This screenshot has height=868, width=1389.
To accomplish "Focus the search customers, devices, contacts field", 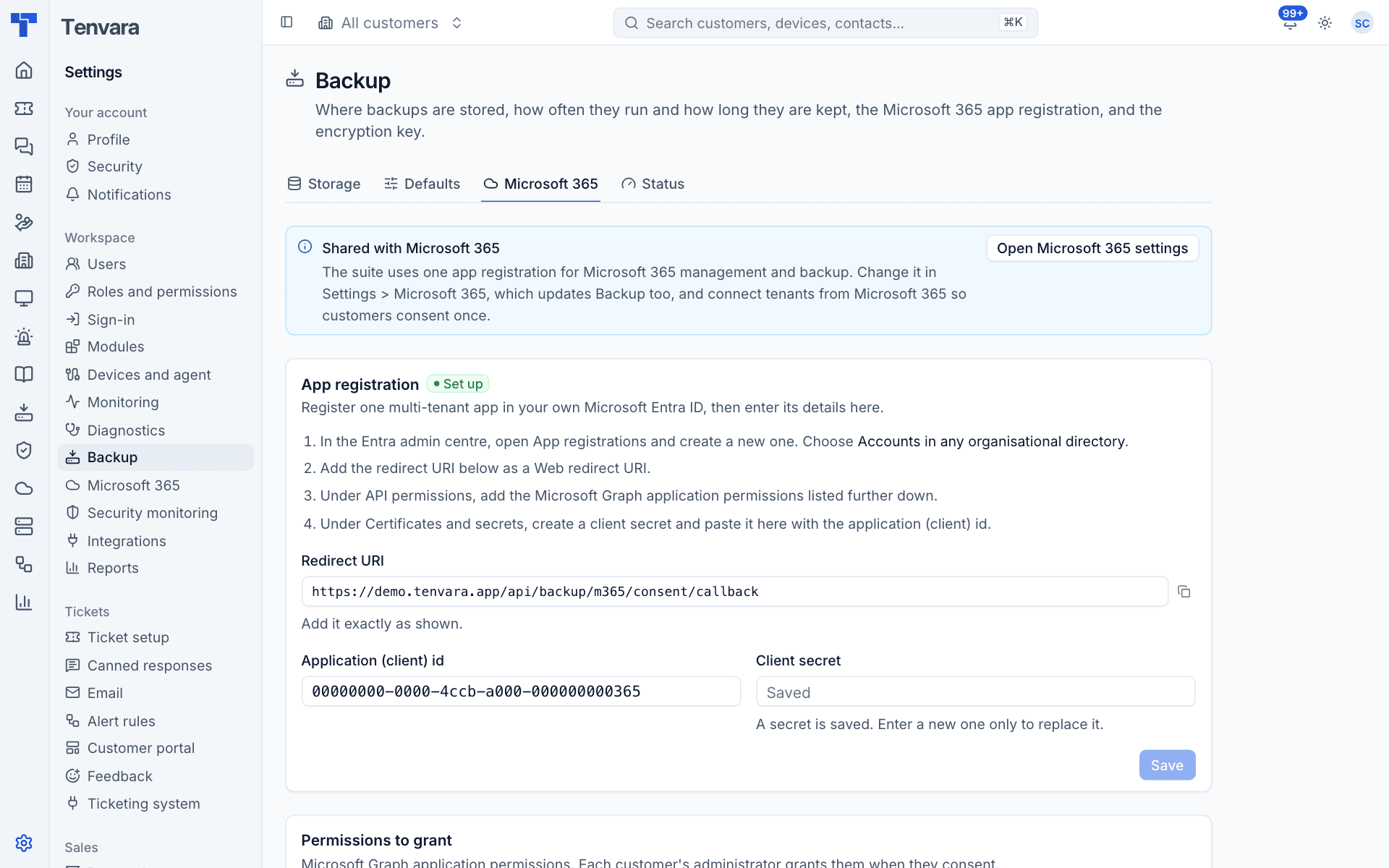I will tap(825, 23).
